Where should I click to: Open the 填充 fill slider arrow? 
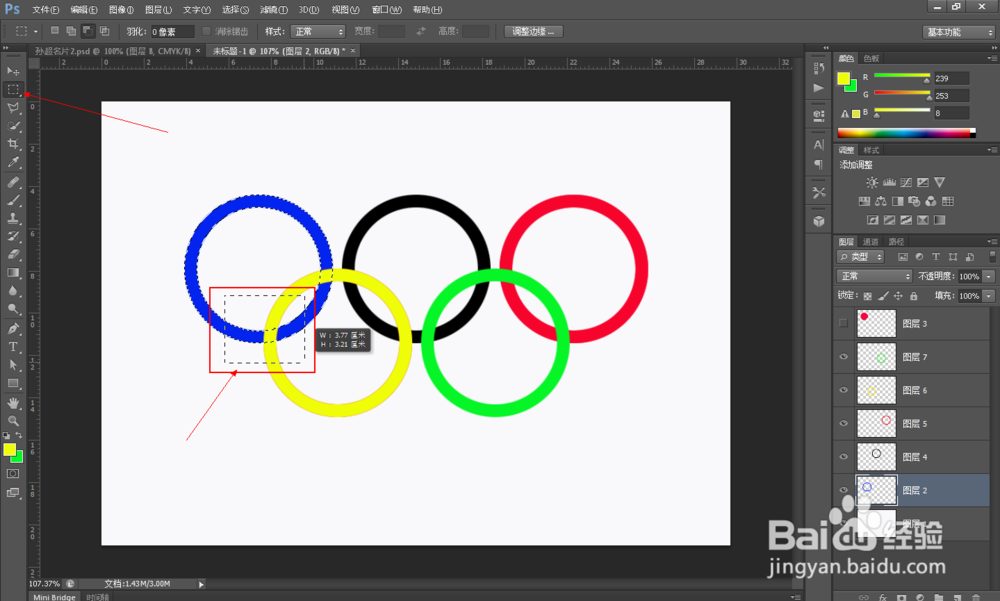pyautogui.click(x=989, y=296)
